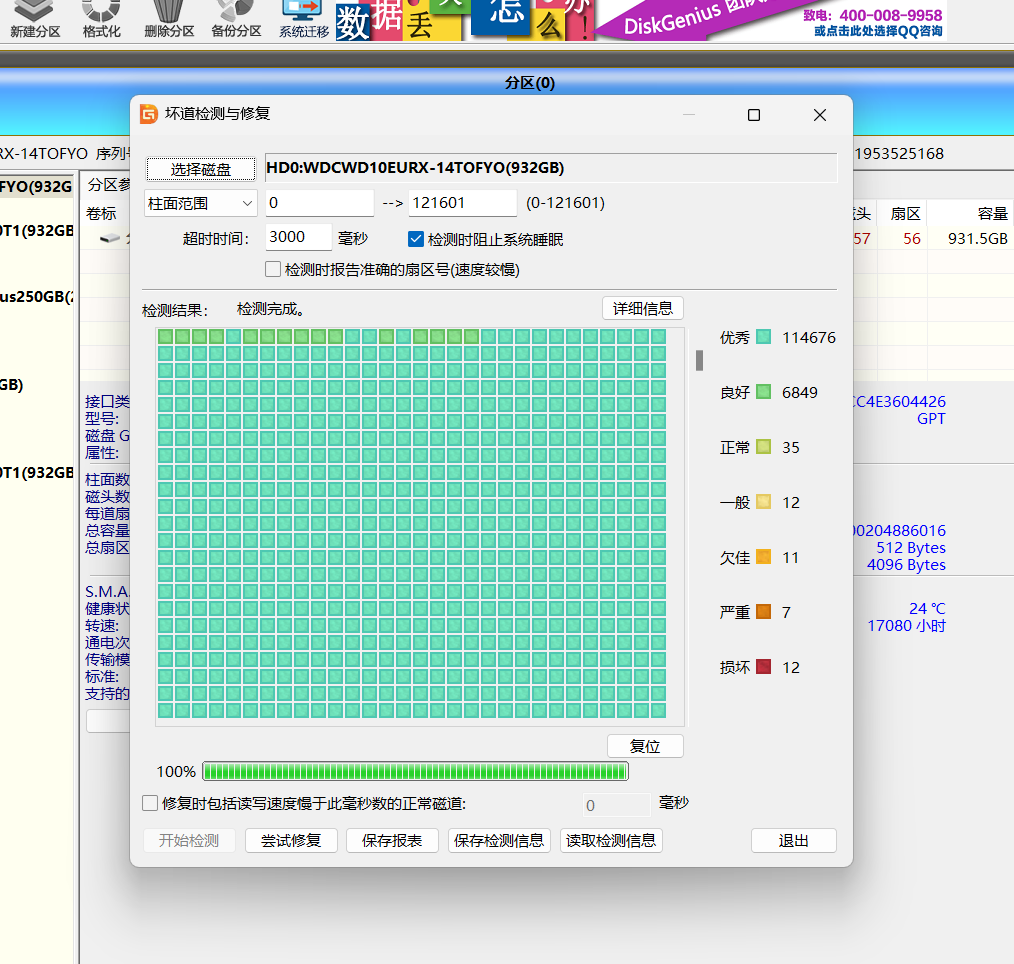
Task: Enable reporting accurate sector numbers option
Action: (272, 268)
